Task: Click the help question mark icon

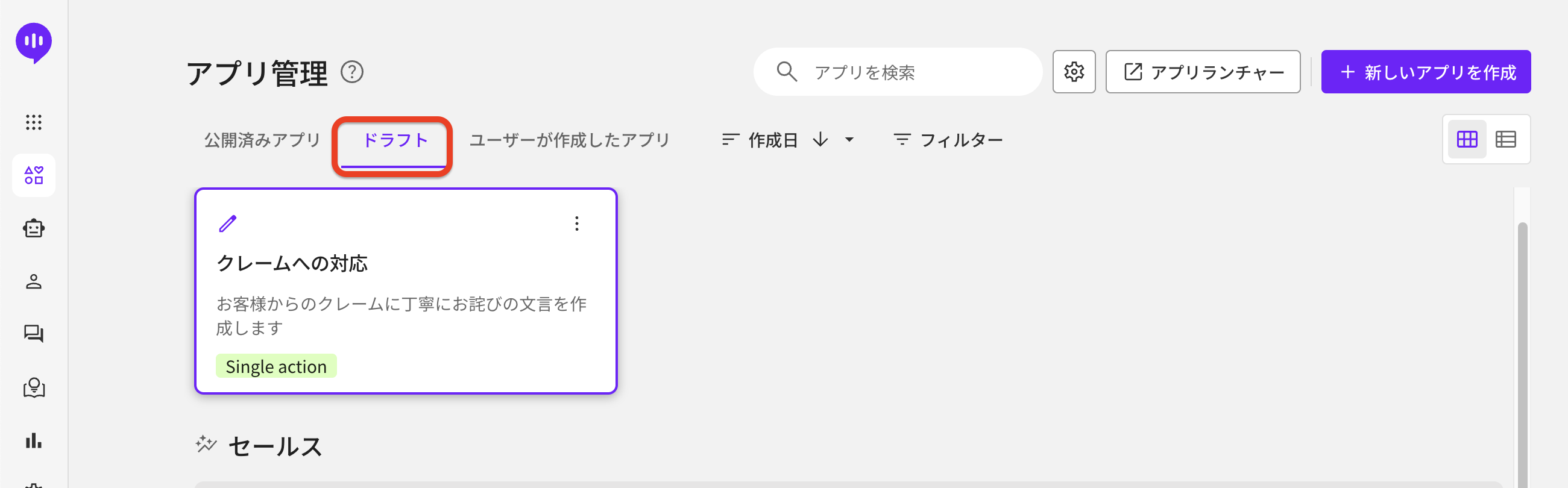Action: click(352, 72)
